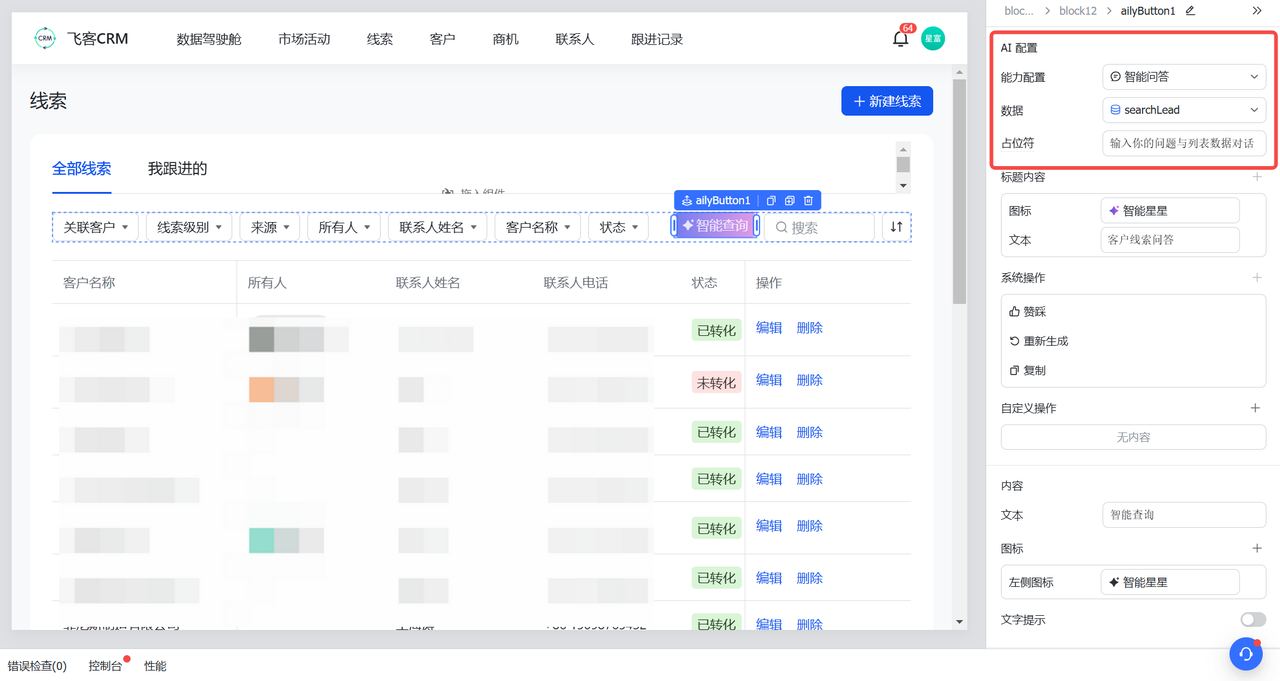Click the delete icon on ailyButton1 toolbar

click(808, 201)
